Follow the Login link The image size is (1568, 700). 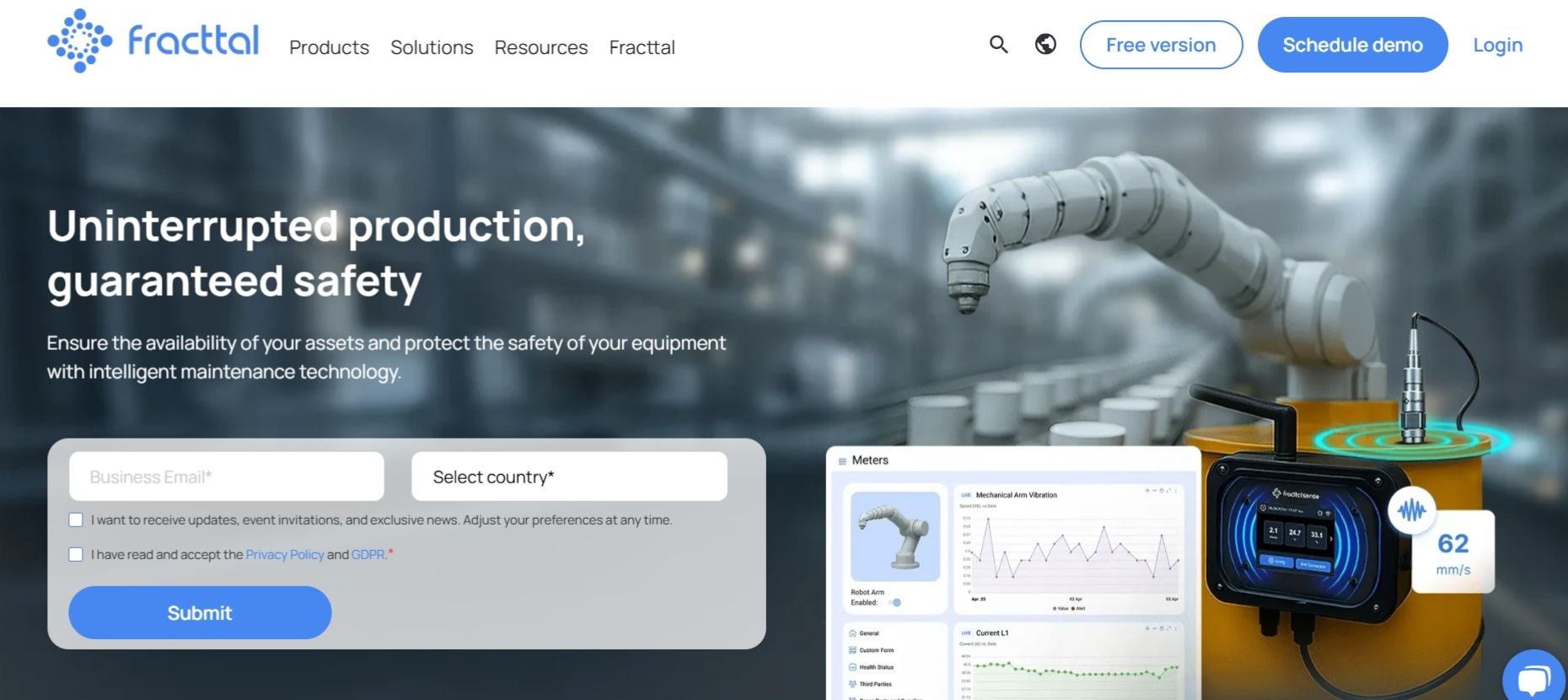point(1498,45)
